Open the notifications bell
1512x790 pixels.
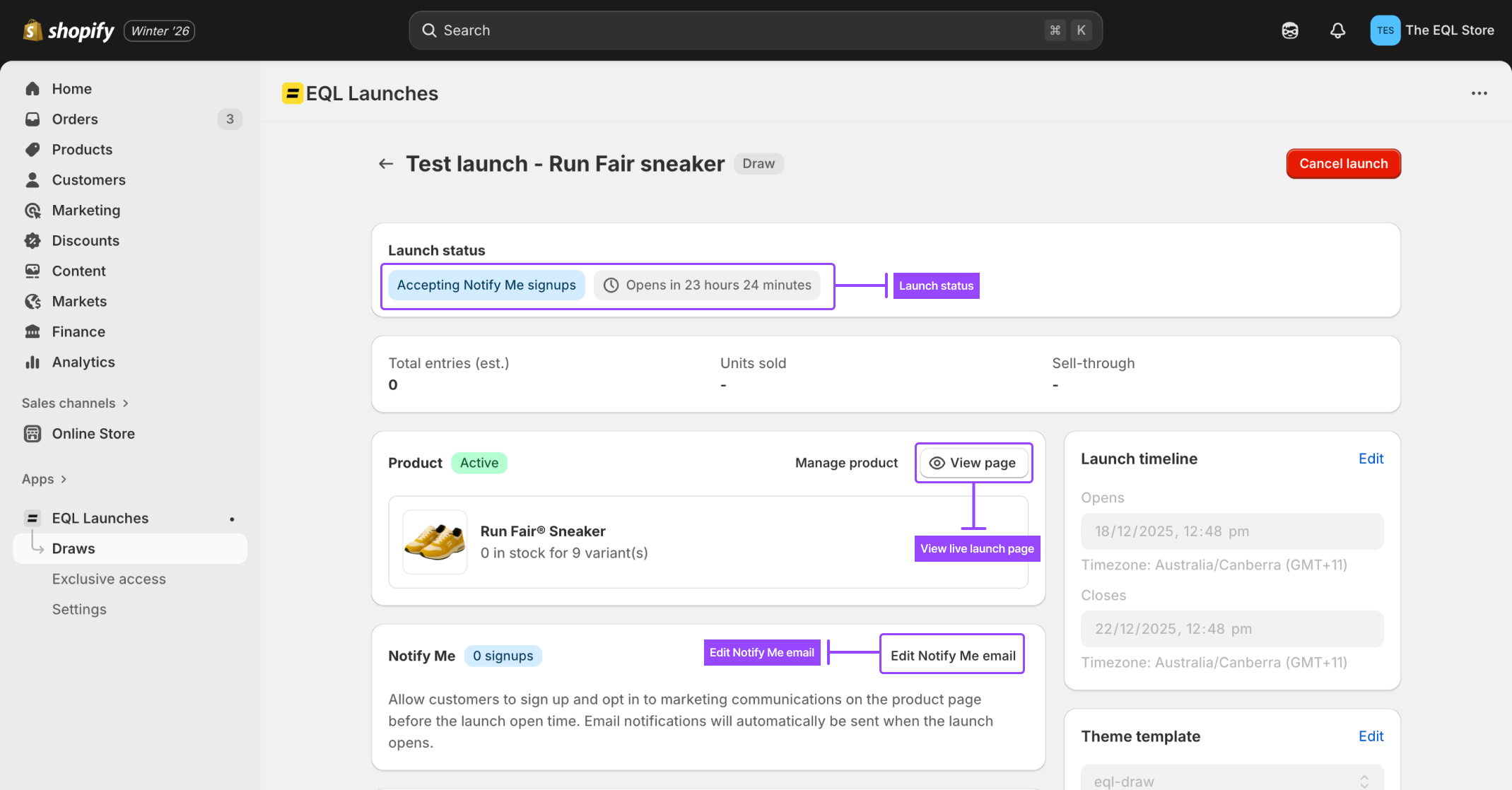(1337, 30)
